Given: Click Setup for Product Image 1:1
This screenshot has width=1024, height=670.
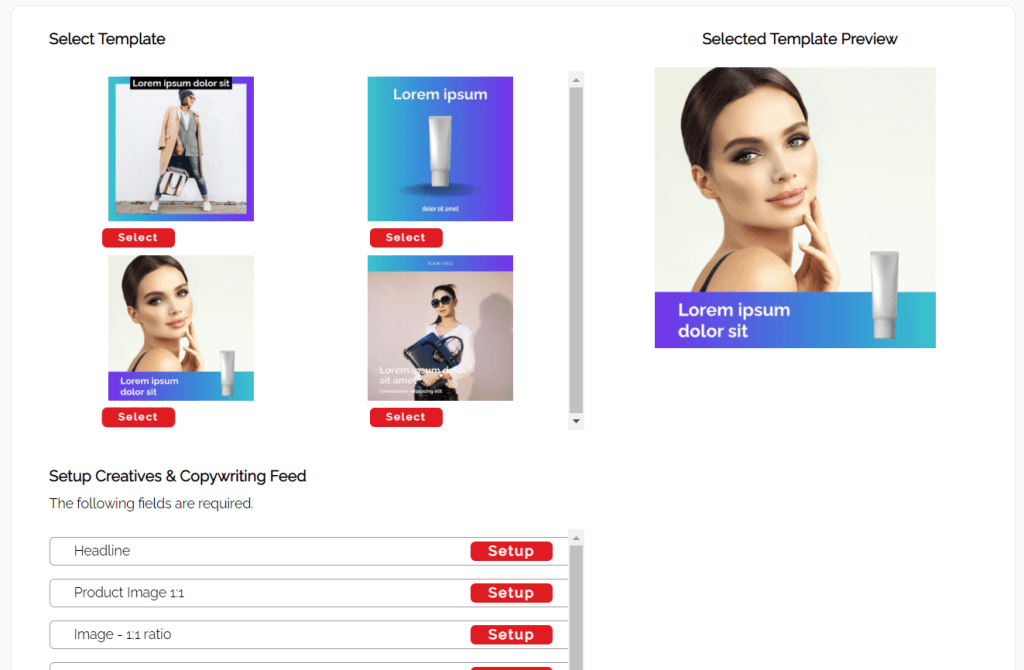Looking at the screenshot, I should [511, 593].
